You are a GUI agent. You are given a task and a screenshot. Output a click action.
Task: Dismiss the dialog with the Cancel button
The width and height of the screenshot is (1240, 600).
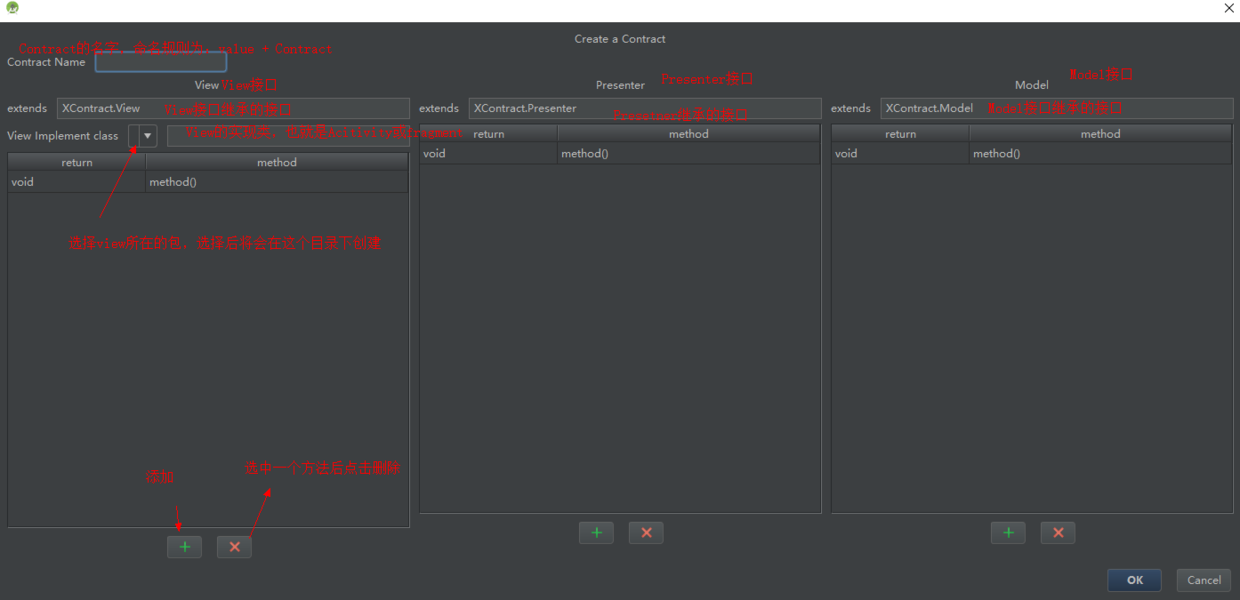click(1204, 580)
